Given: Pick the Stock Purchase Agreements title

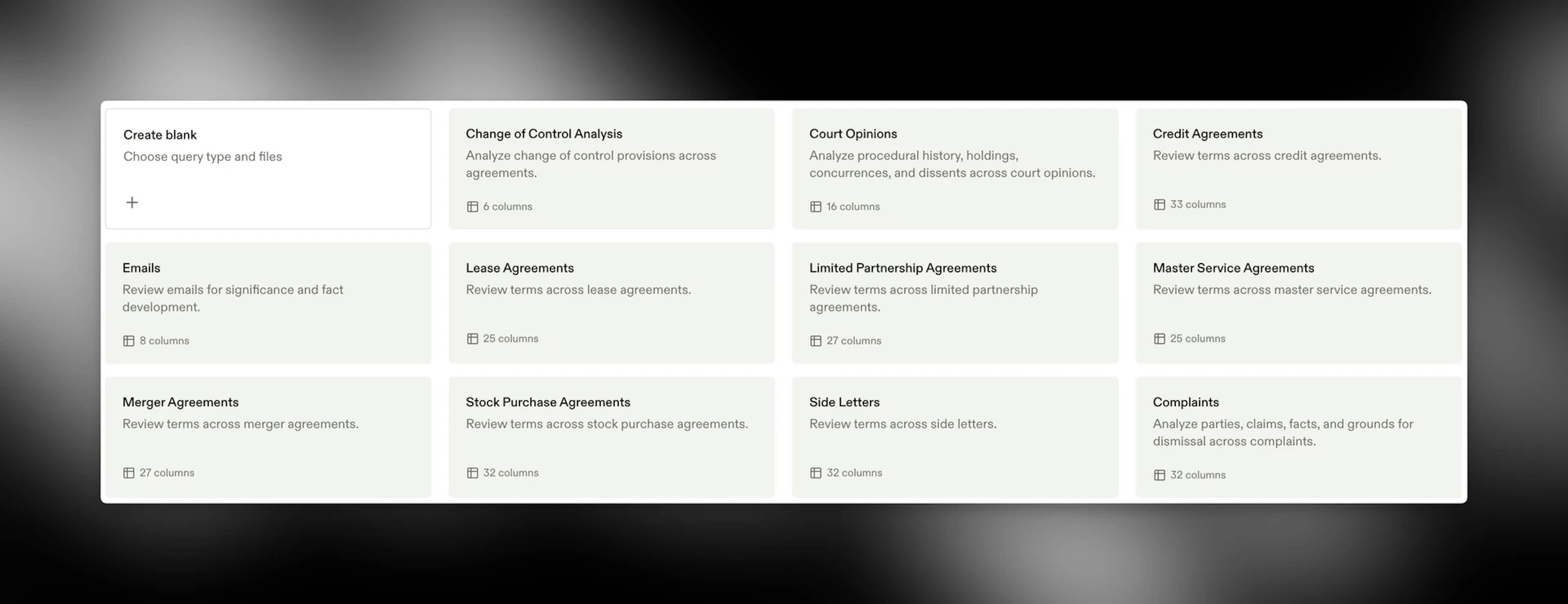Looking at the screenshot, I should 548,402.
